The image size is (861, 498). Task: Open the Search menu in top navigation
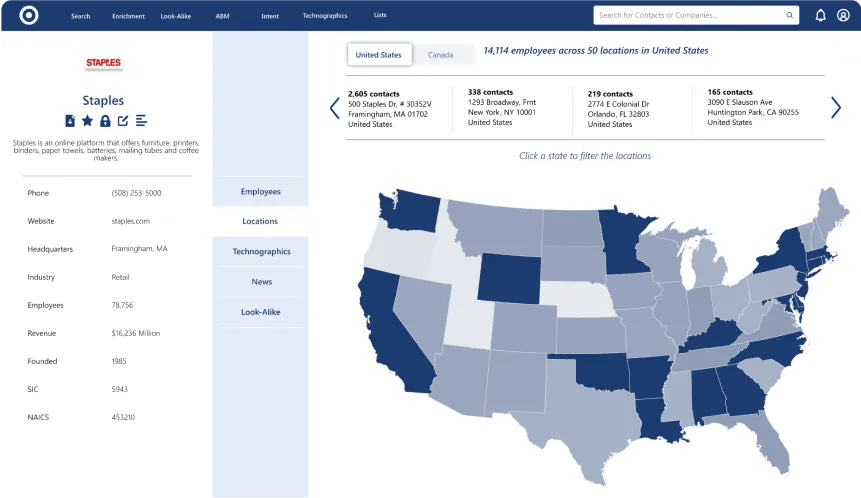80,16
